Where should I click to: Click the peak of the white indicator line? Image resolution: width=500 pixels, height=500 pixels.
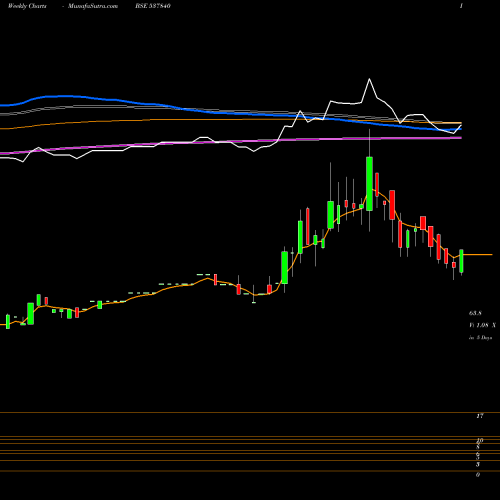pyautogui.click(x=369, y=79)
